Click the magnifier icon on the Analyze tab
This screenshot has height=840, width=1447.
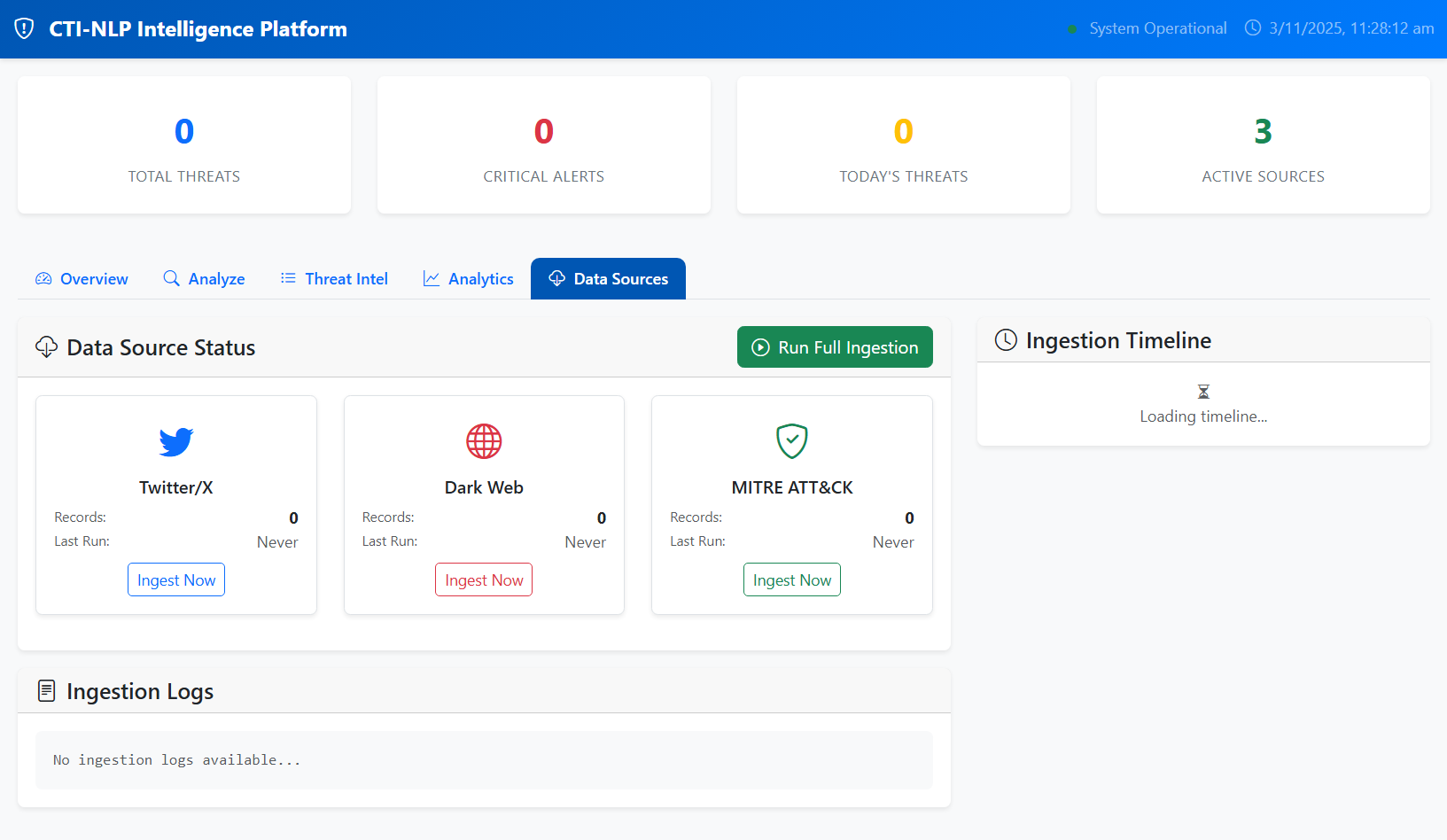click(169, 278)
